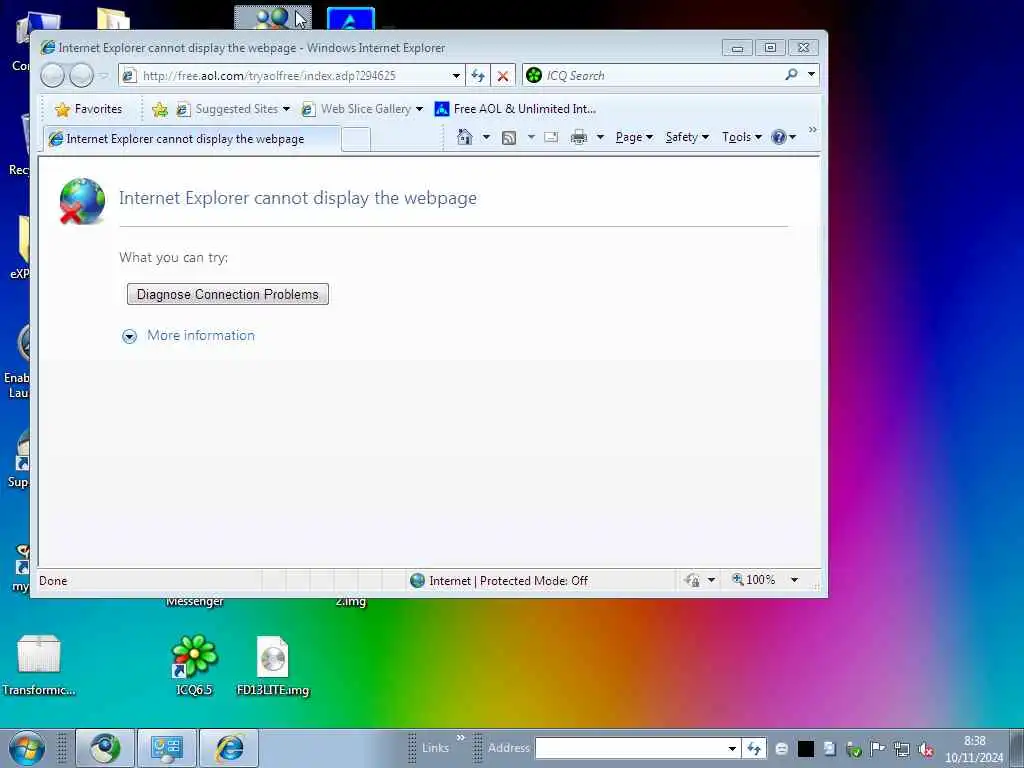Viewport: 1024px width, 768px height.
Task: Open the address bar URL history dropdown
Action: click(x=456, y=75)
